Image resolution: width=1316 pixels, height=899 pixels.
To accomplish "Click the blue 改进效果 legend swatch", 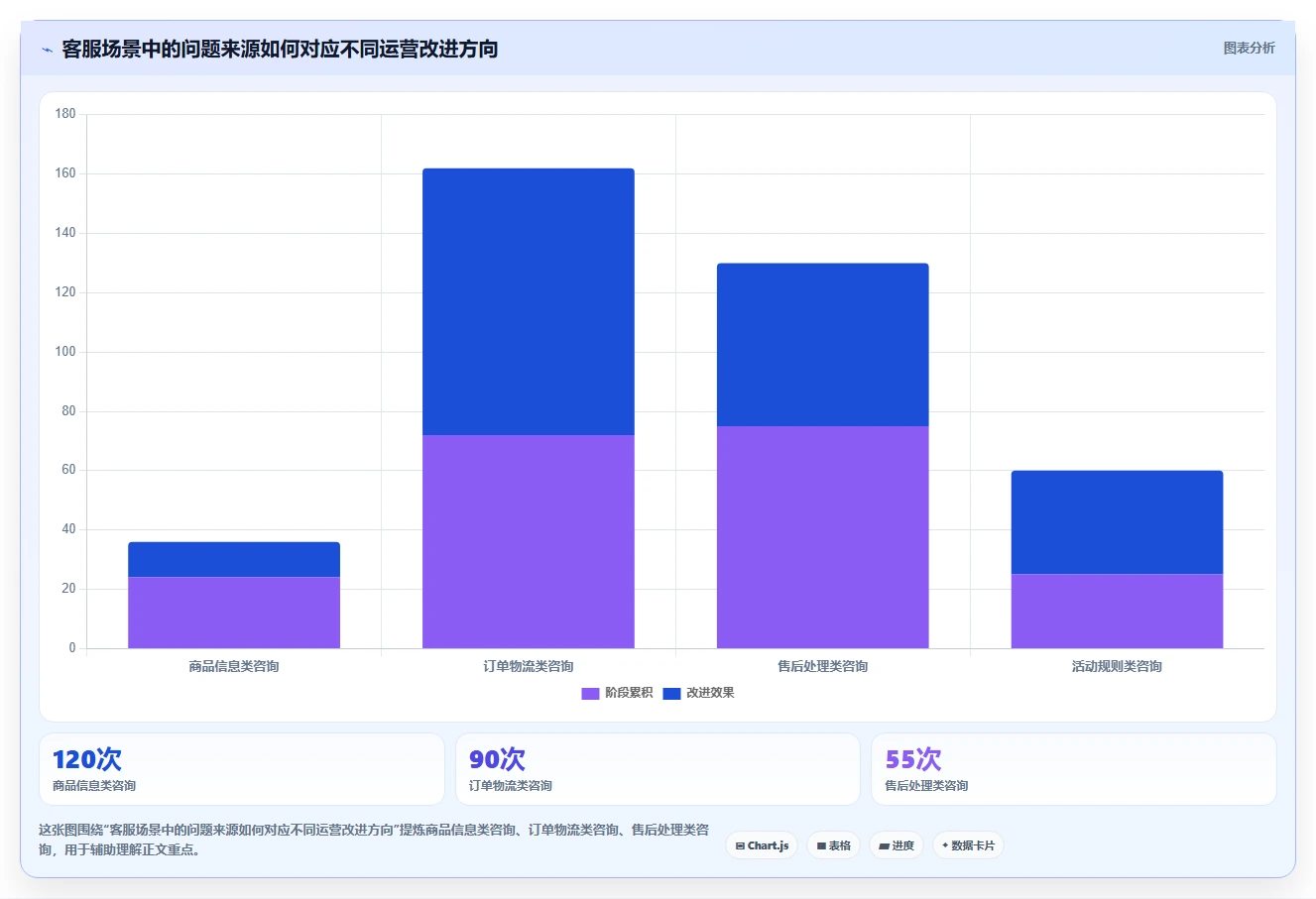I will 671,693.
